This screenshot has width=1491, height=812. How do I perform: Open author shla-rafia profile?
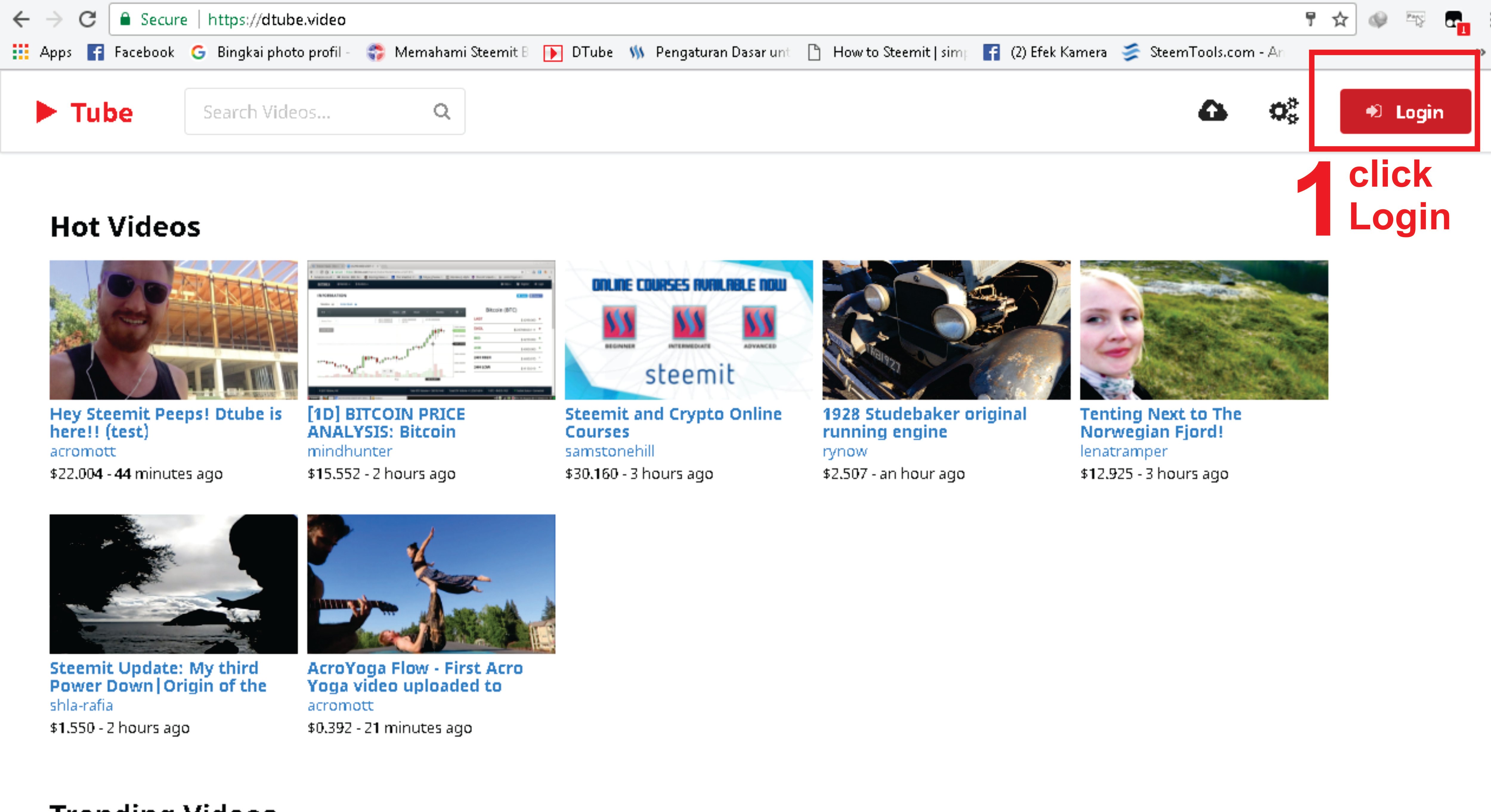(81, 706)
